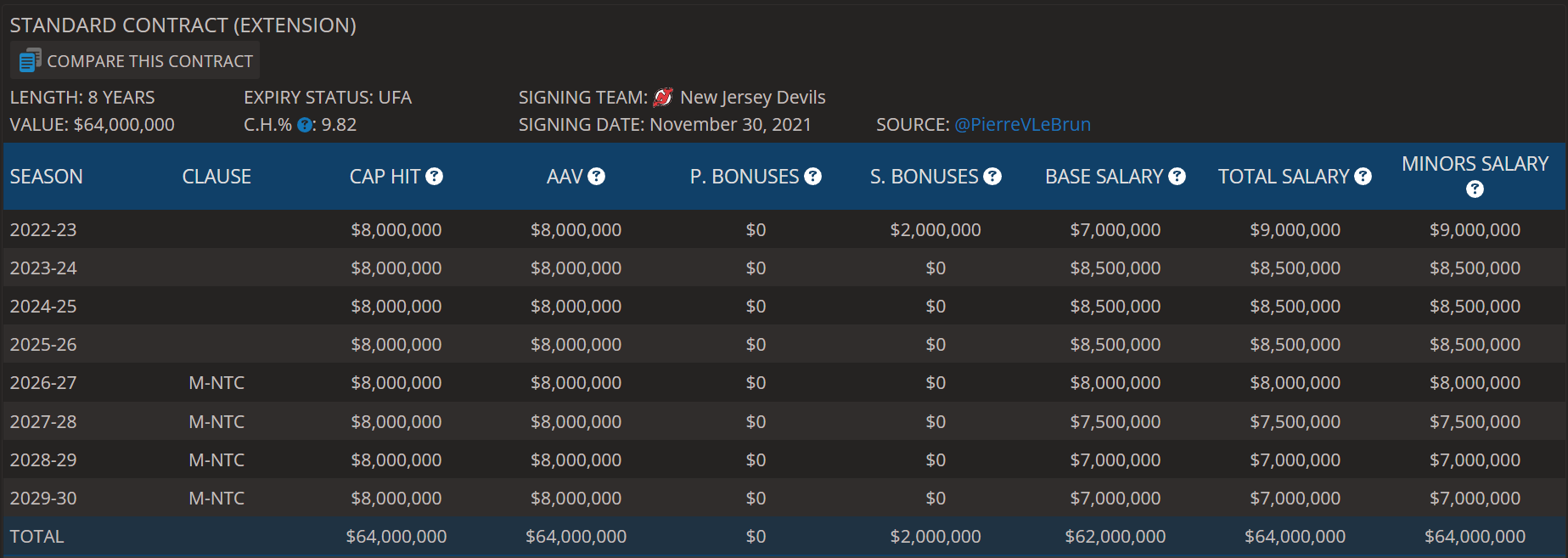This screenshot has width=1568, height=558.
Task: Click the New Jersey Devils team logo
Action: coord(664,98)
